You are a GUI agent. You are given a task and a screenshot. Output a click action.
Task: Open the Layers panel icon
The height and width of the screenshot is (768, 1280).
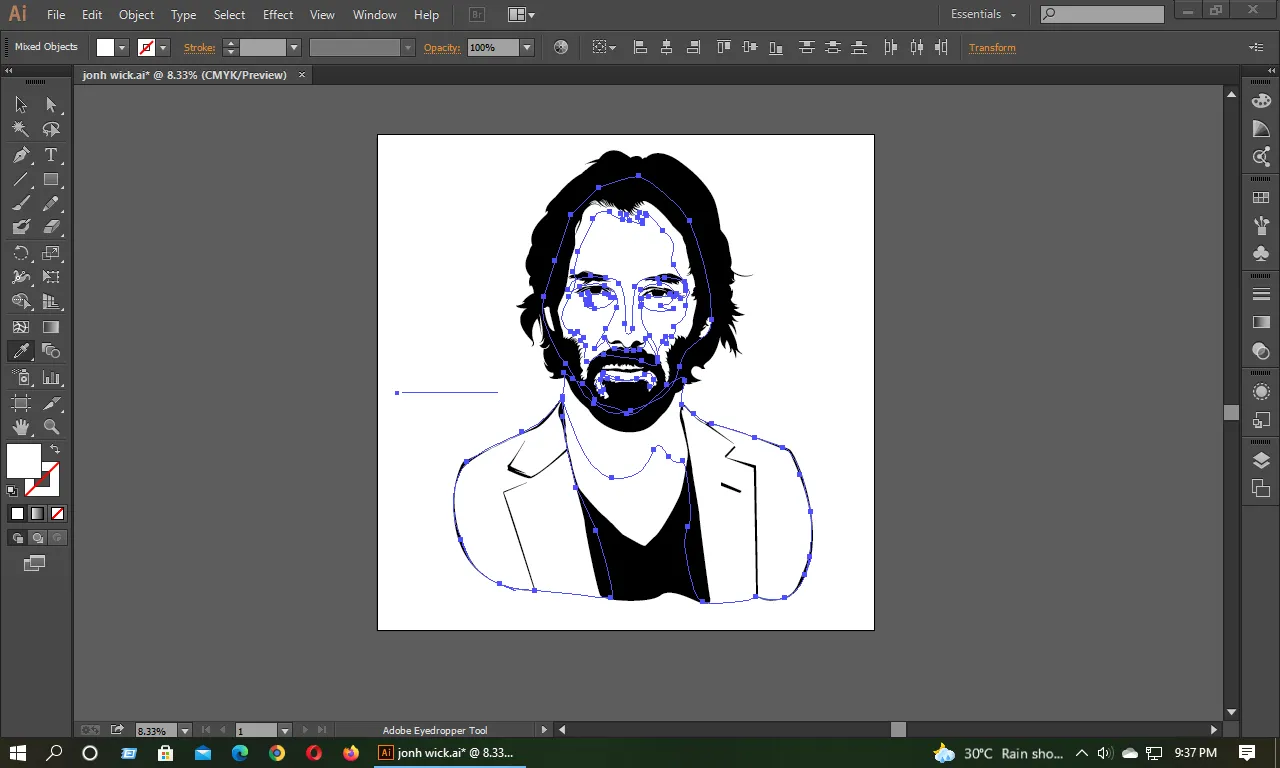1261,460
